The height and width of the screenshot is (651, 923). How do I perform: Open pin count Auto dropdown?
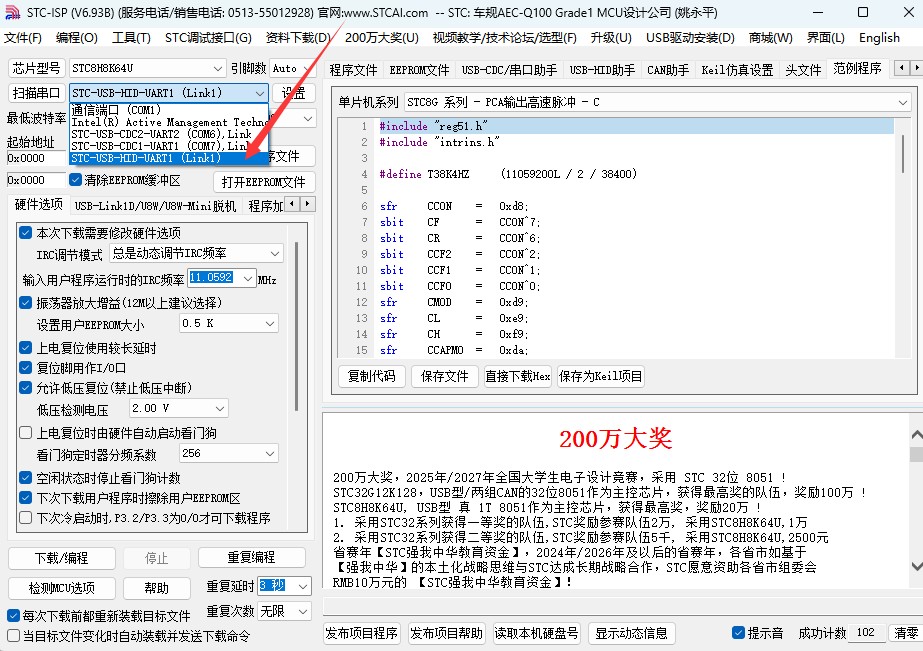click(293, 68)
